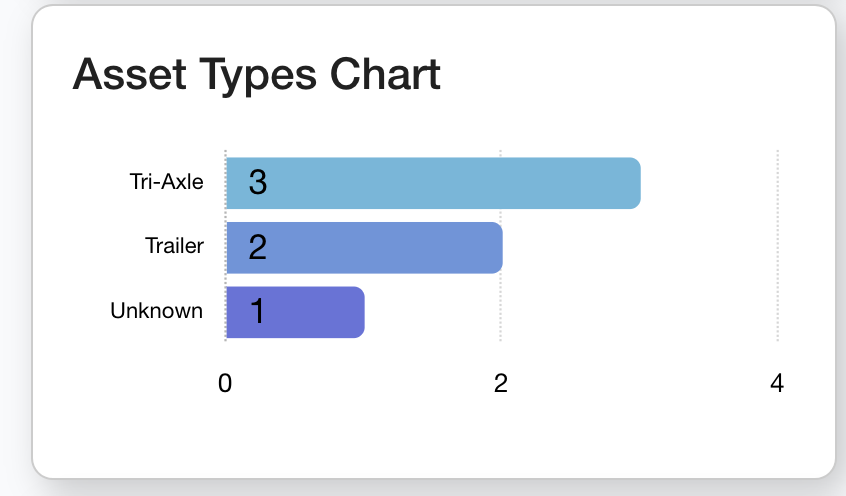Click the x-axis tick label 2
The width and height of the screenshot is (846, 496).
pos(501,382)
